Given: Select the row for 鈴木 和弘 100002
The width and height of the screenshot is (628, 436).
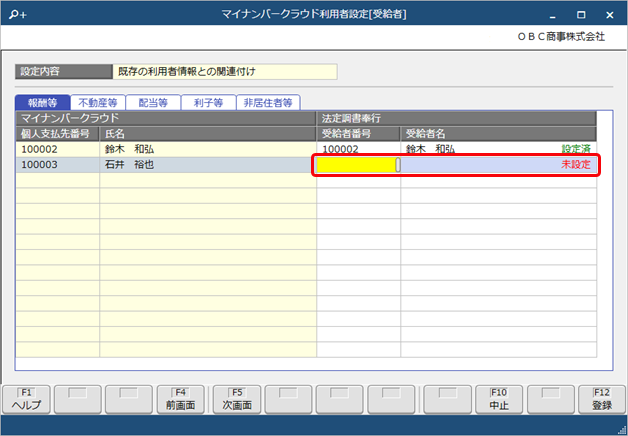Looking at the screenshot, I should (x=306, y=149).
